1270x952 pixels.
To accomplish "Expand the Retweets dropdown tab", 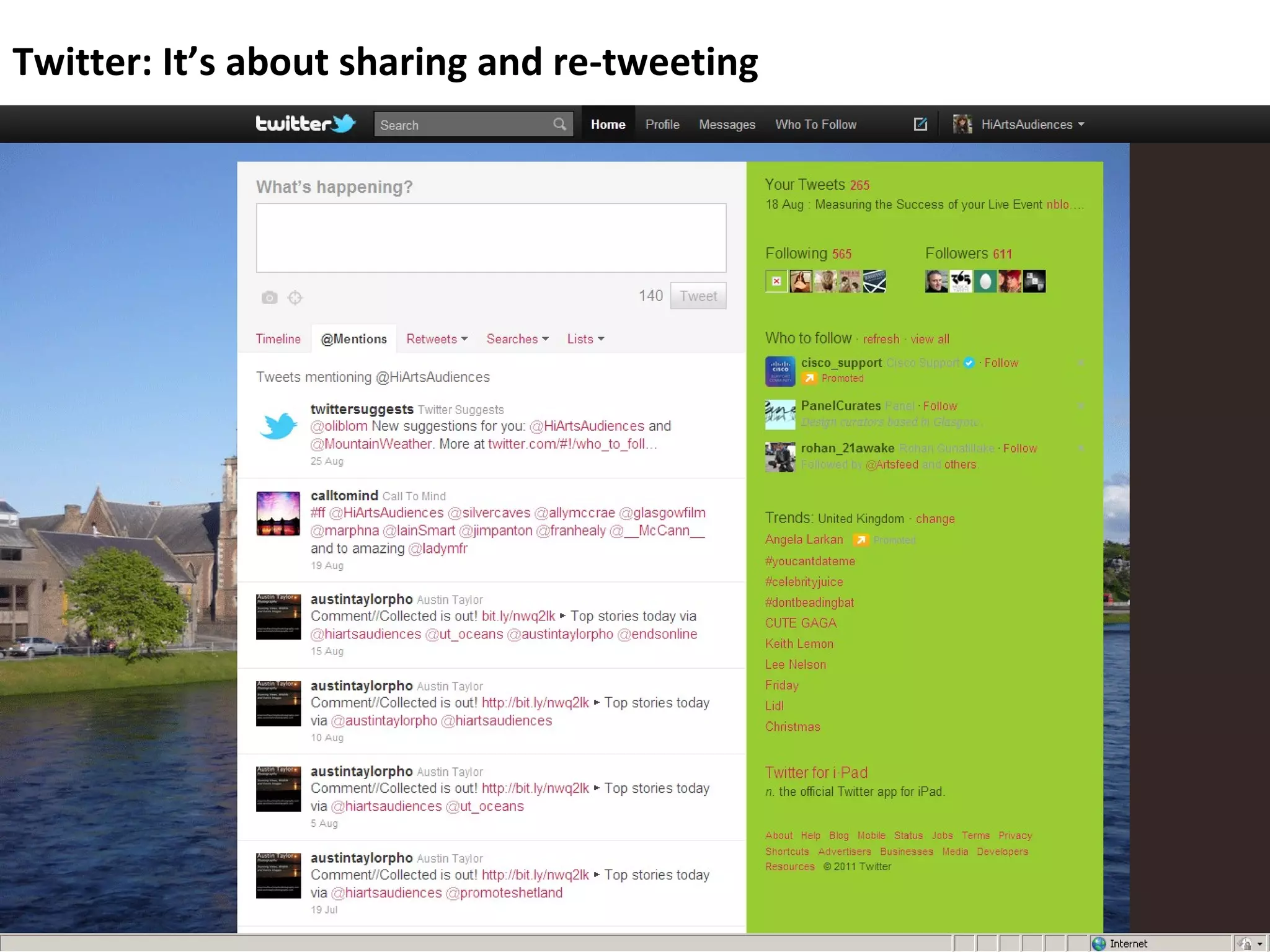I will [437, 339].
